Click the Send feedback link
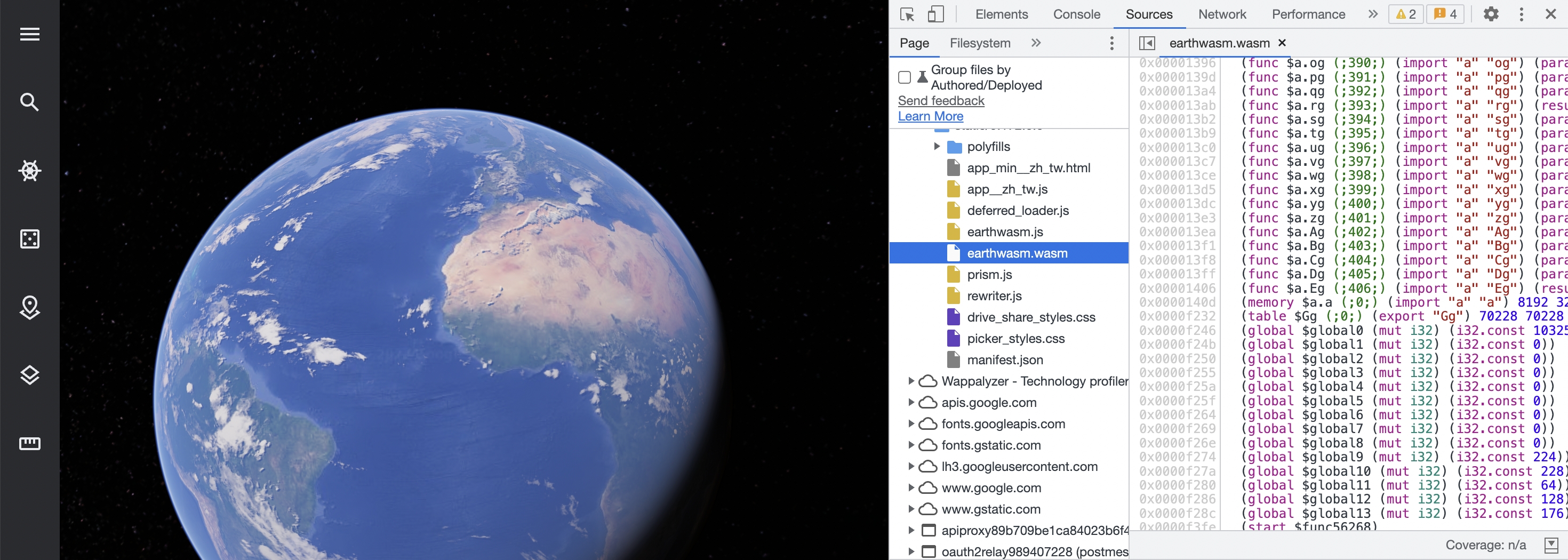The width and height of the screenshot is (1568, 560). pyautogui.click(x=940, y=100)
